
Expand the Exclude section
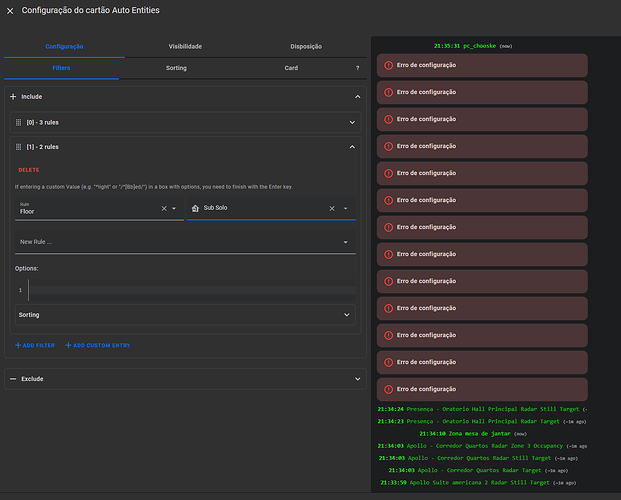358,379
